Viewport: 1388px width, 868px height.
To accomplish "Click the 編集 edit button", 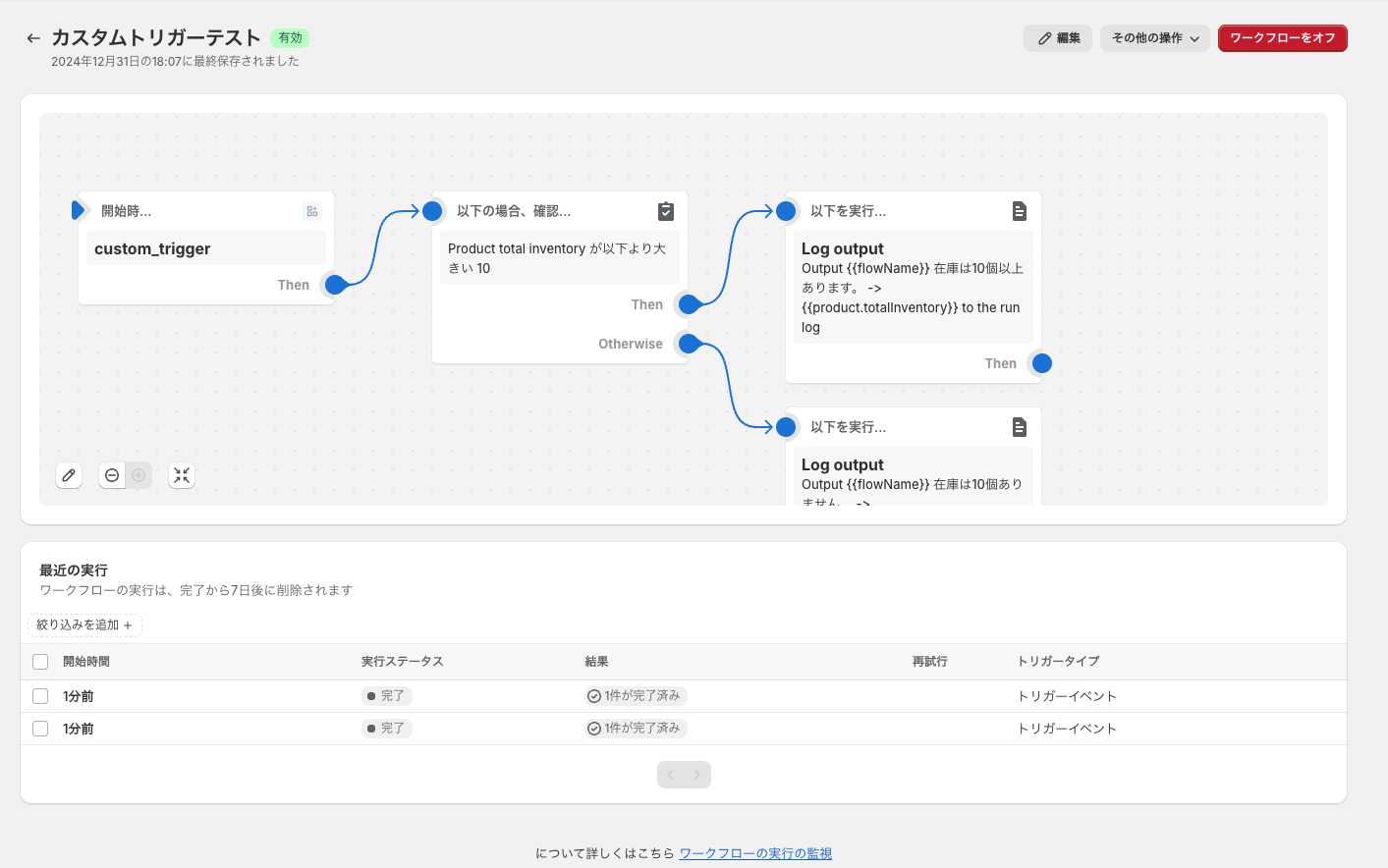I will click(x=1058, y=38).
